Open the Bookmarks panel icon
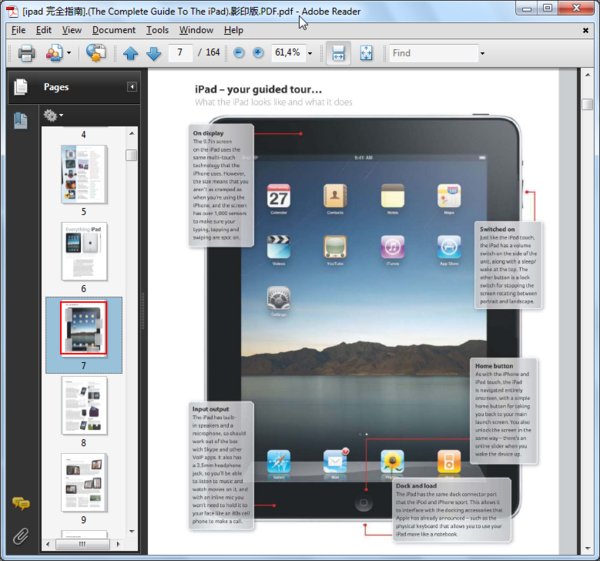This screenshot has width=600, height=561. (21, 121)
